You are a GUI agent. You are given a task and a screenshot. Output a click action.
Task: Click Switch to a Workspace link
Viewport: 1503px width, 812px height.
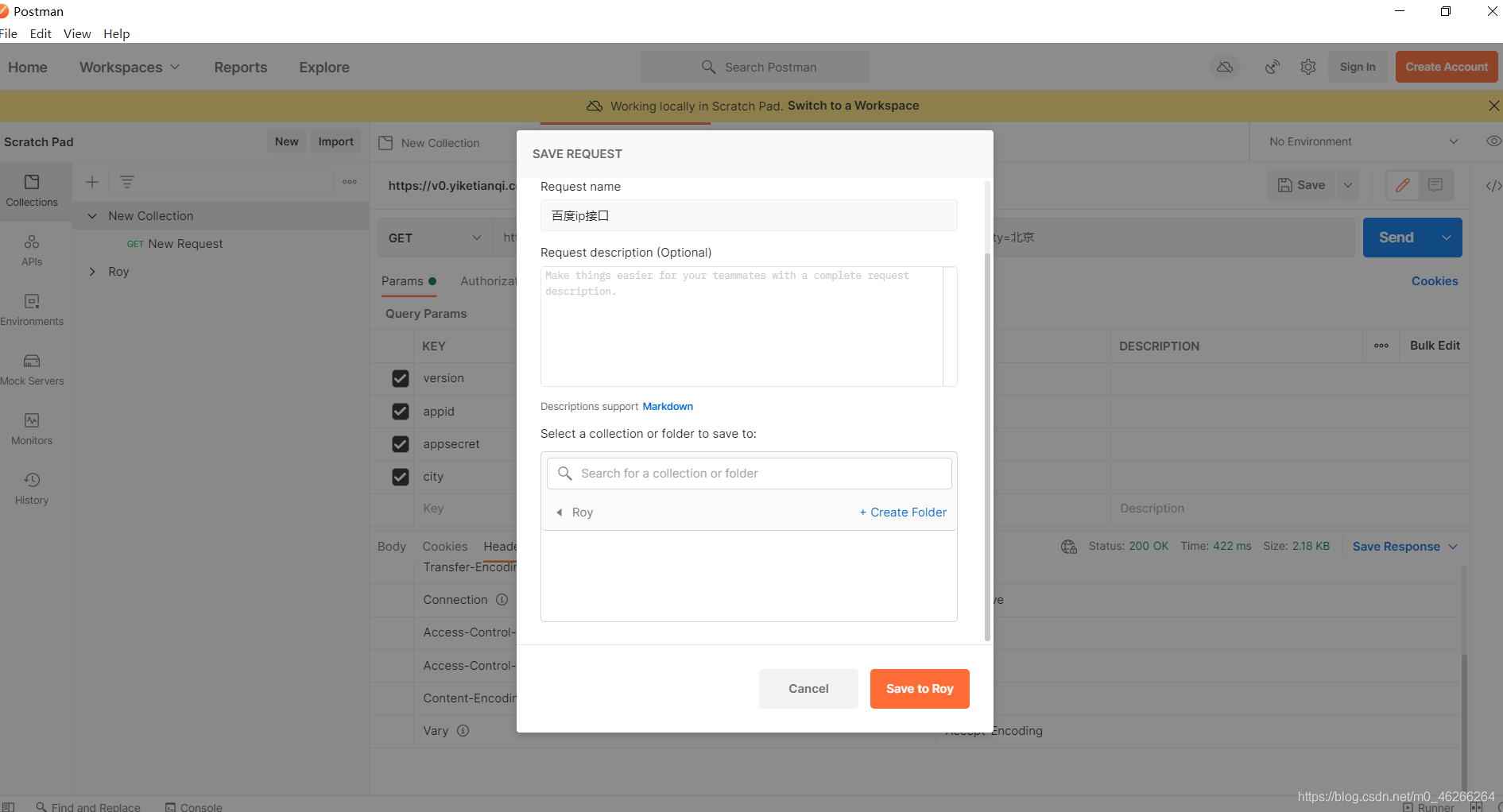(x=853, y=106)
